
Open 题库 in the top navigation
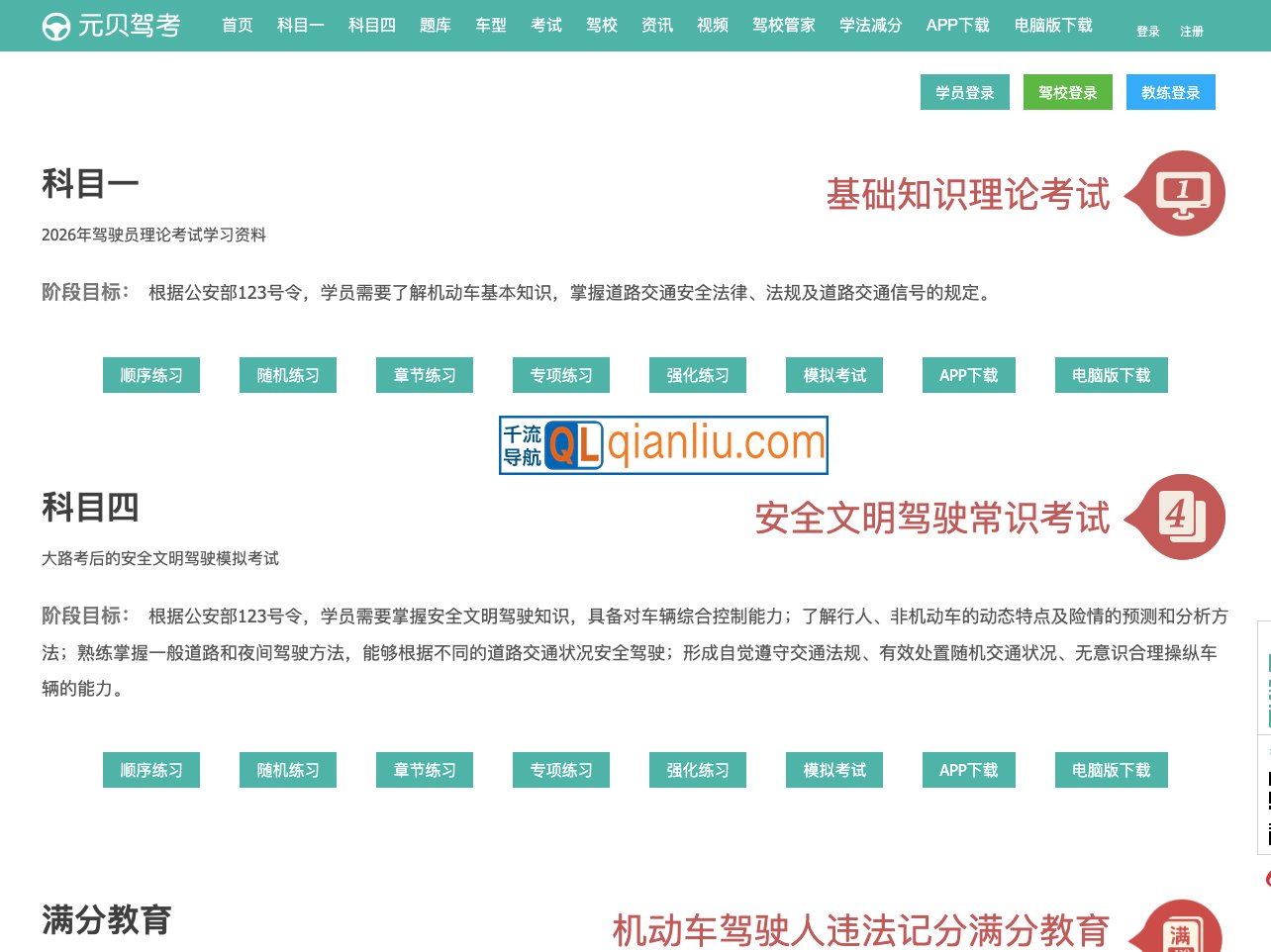435,26
